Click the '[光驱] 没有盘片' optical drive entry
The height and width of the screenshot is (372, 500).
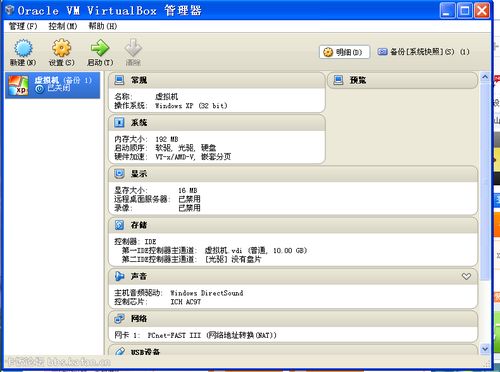233,259
